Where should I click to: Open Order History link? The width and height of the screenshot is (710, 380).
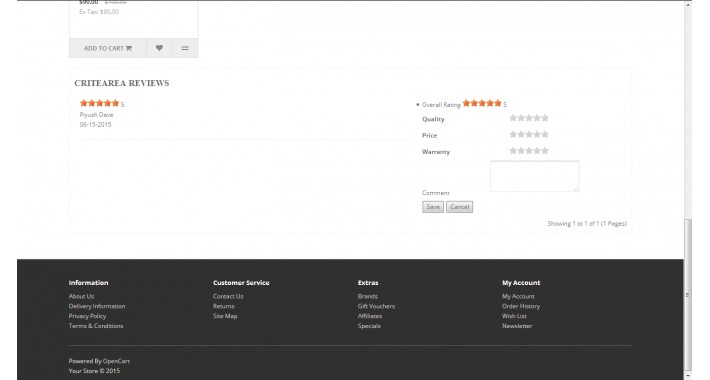click(x=521, y=306)
